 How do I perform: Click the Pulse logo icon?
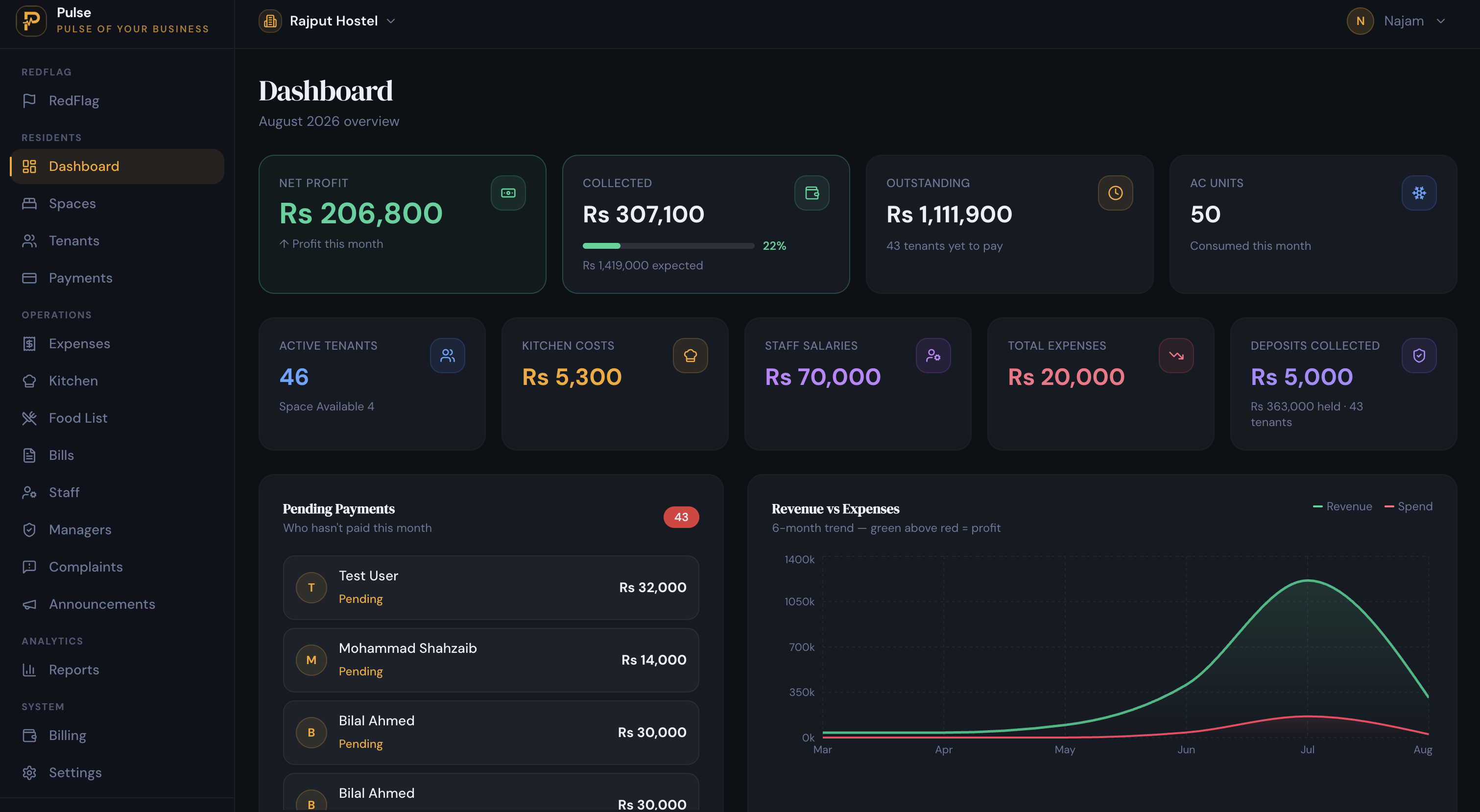[x=31, y=21]
